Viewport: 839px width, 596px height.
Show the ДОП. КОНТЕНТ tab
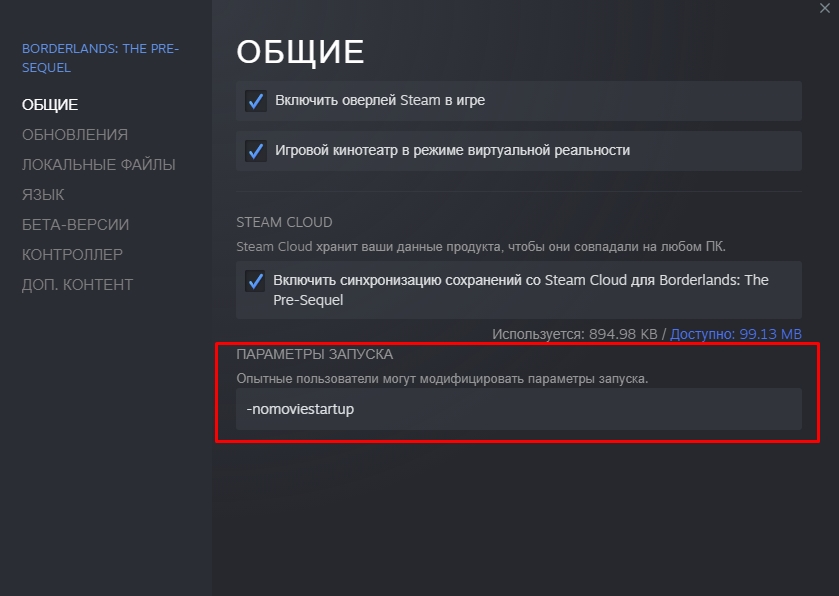(77, 284)
